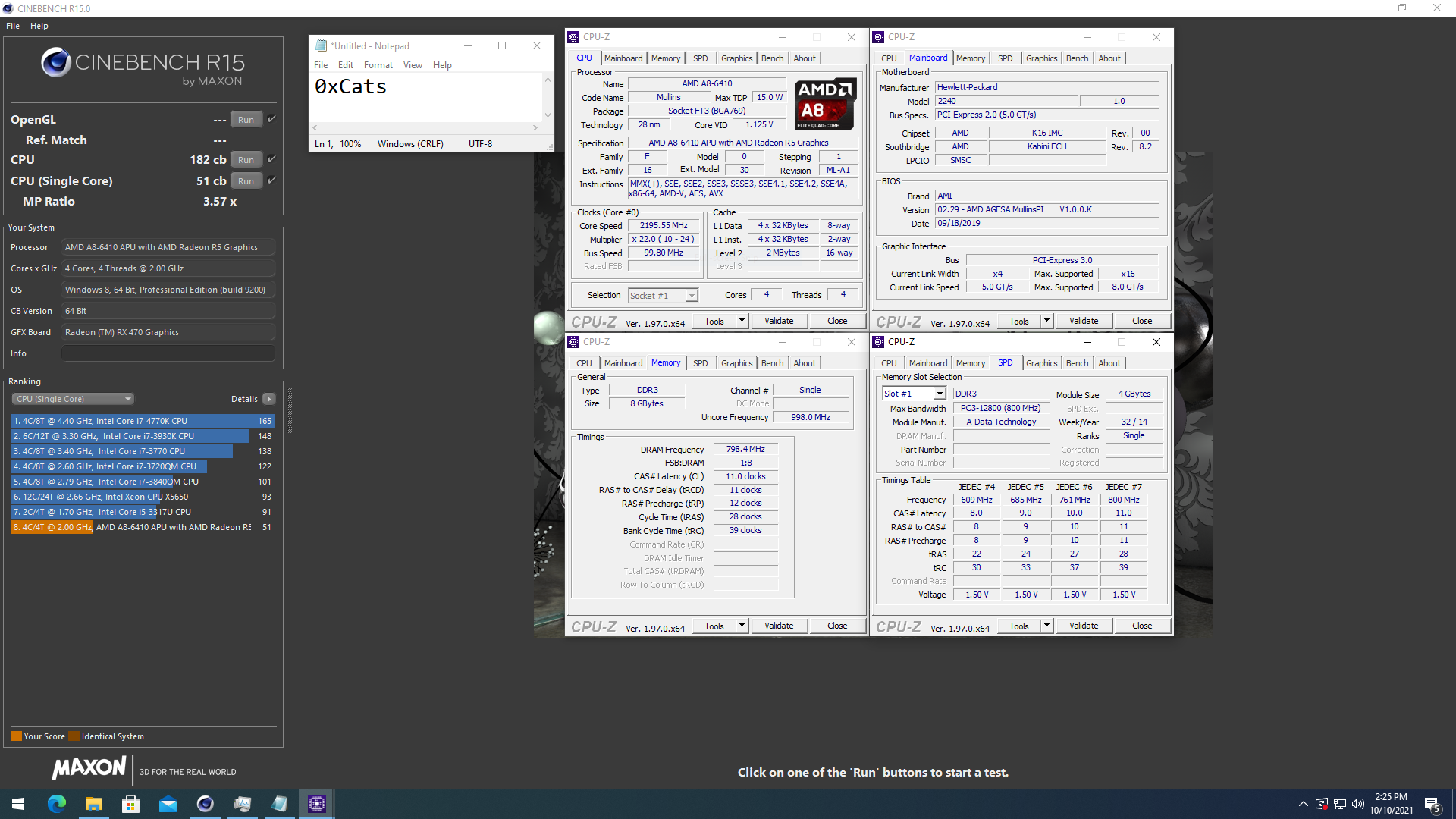
Task: Run the OpenGL benchmark
Action: pos(246,119)
